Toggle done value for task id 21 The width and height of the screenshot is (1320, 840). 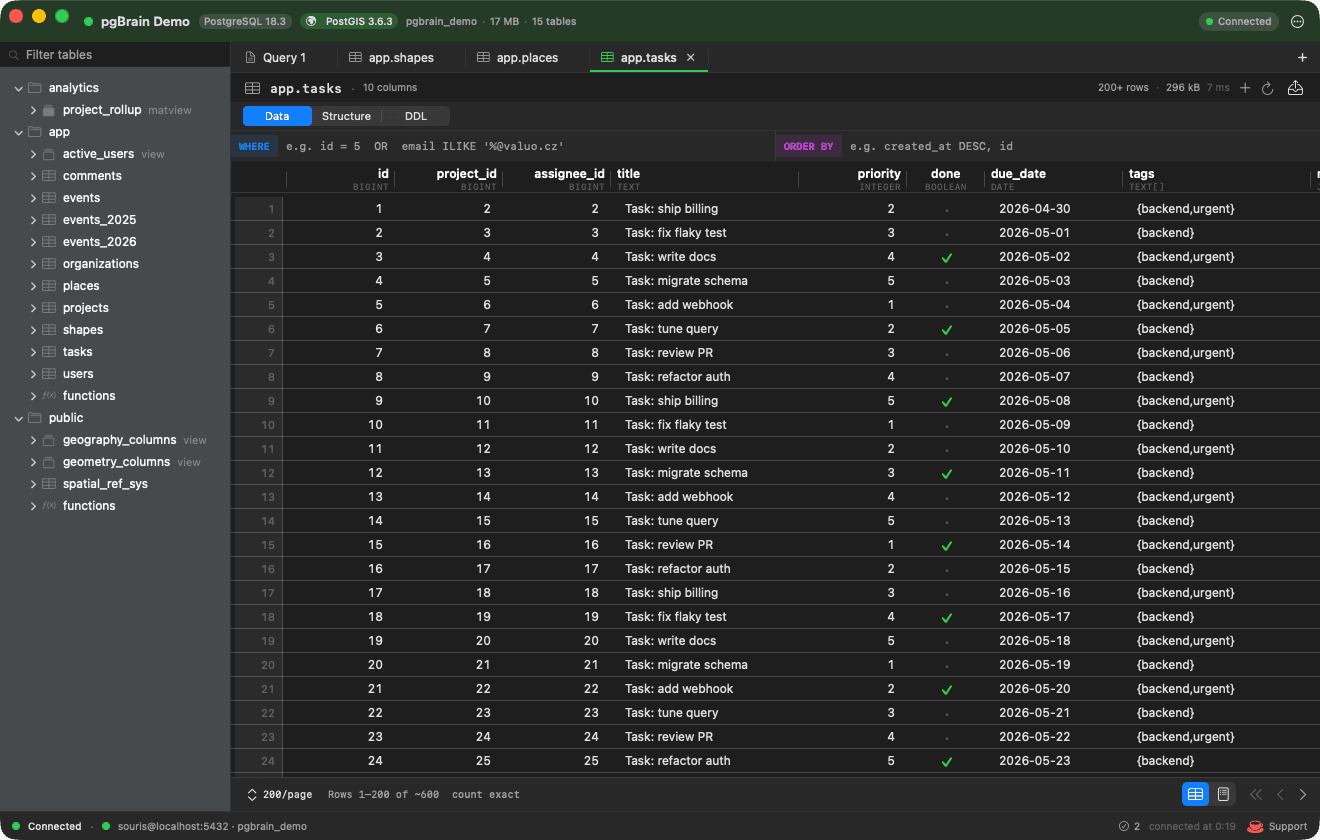point(946,690)
